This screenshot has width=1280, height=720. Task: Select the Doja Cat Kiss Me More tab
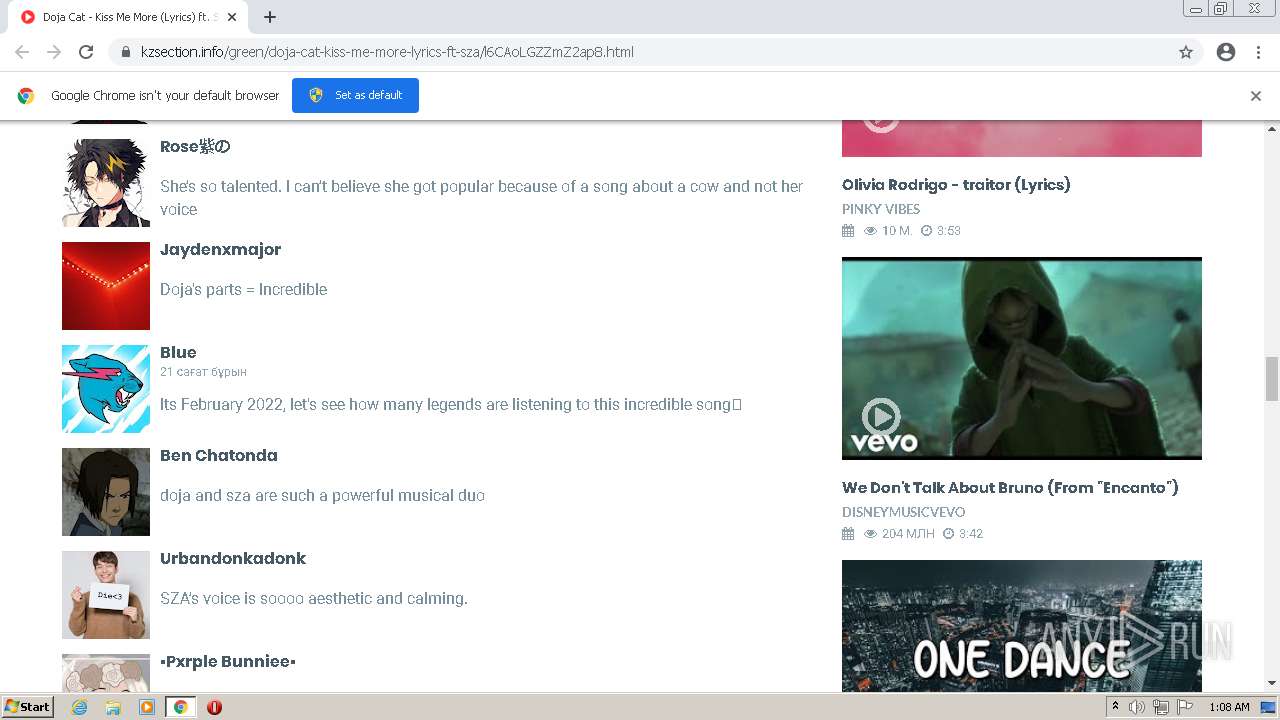128,17
